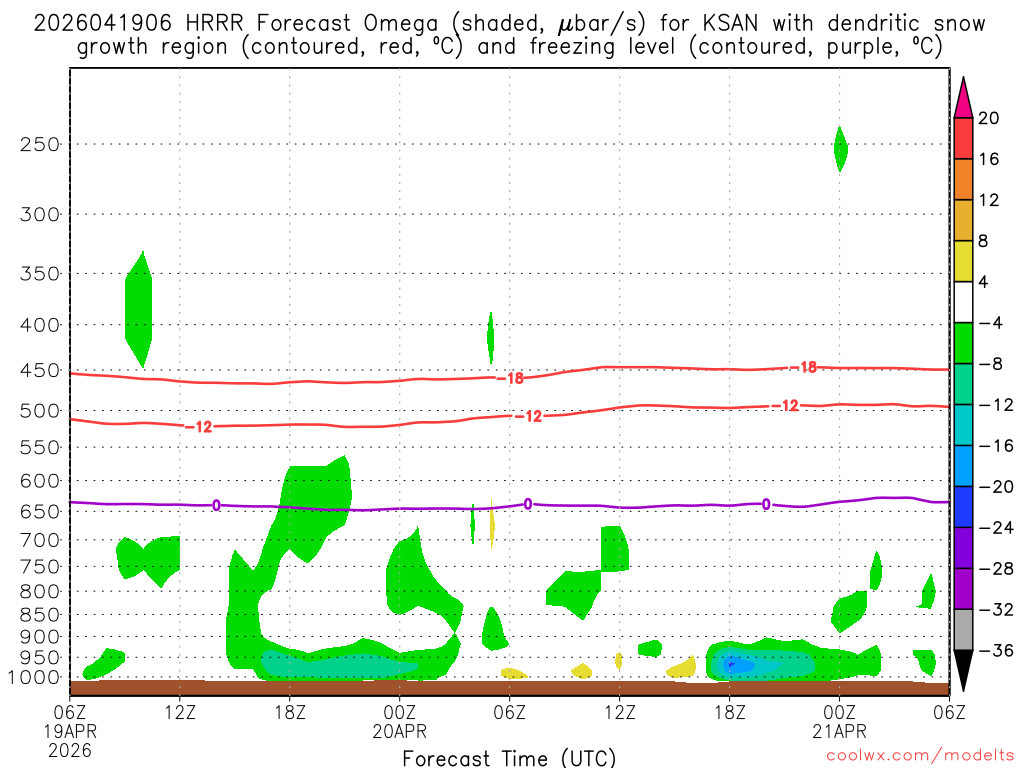
Task: Click the brown ground surface band
Action: click(509, 688)
